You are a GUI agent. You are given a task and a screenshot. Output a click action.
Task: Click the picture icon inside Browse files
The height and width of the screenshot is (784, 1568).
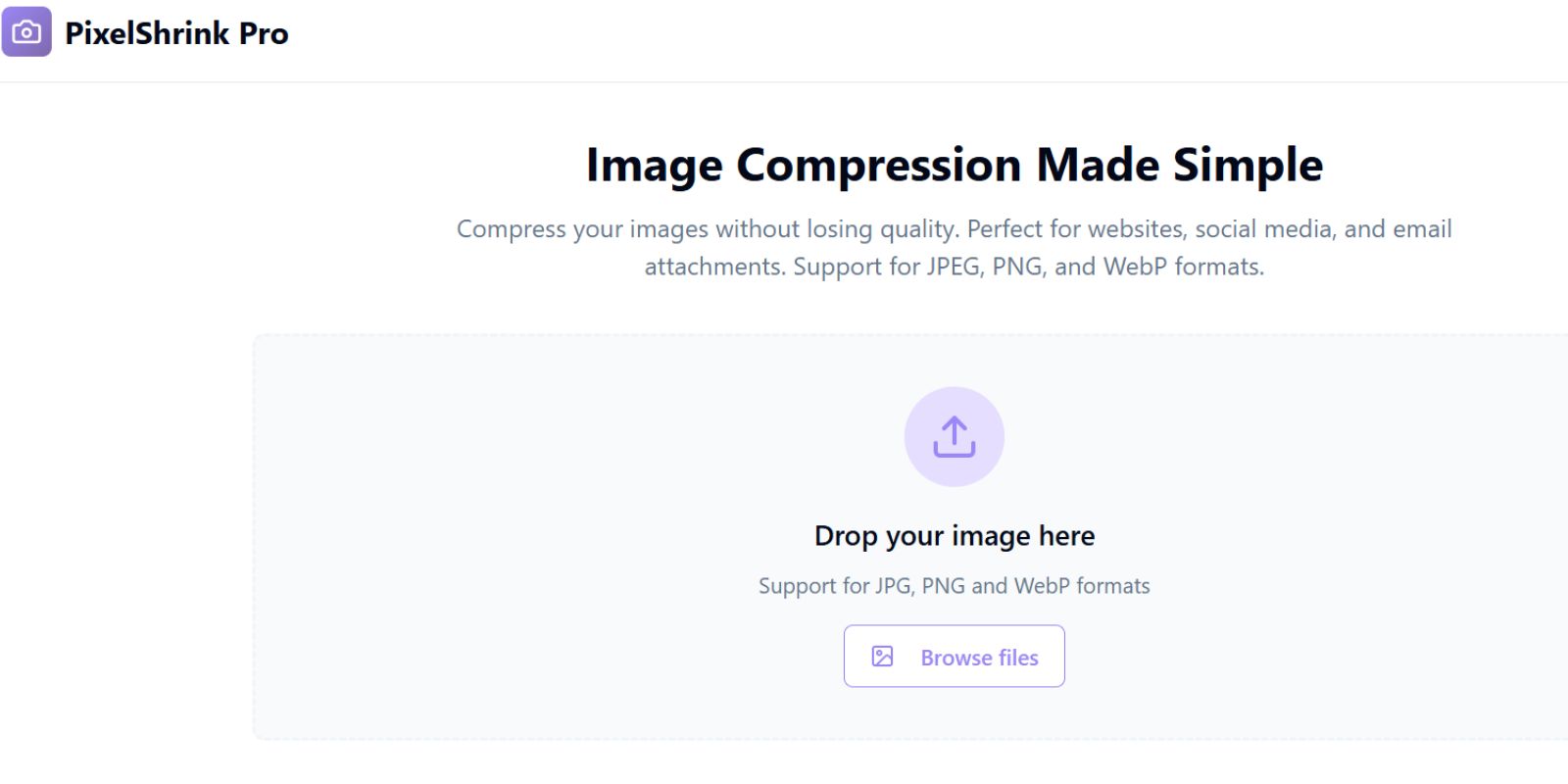(882, 657)
